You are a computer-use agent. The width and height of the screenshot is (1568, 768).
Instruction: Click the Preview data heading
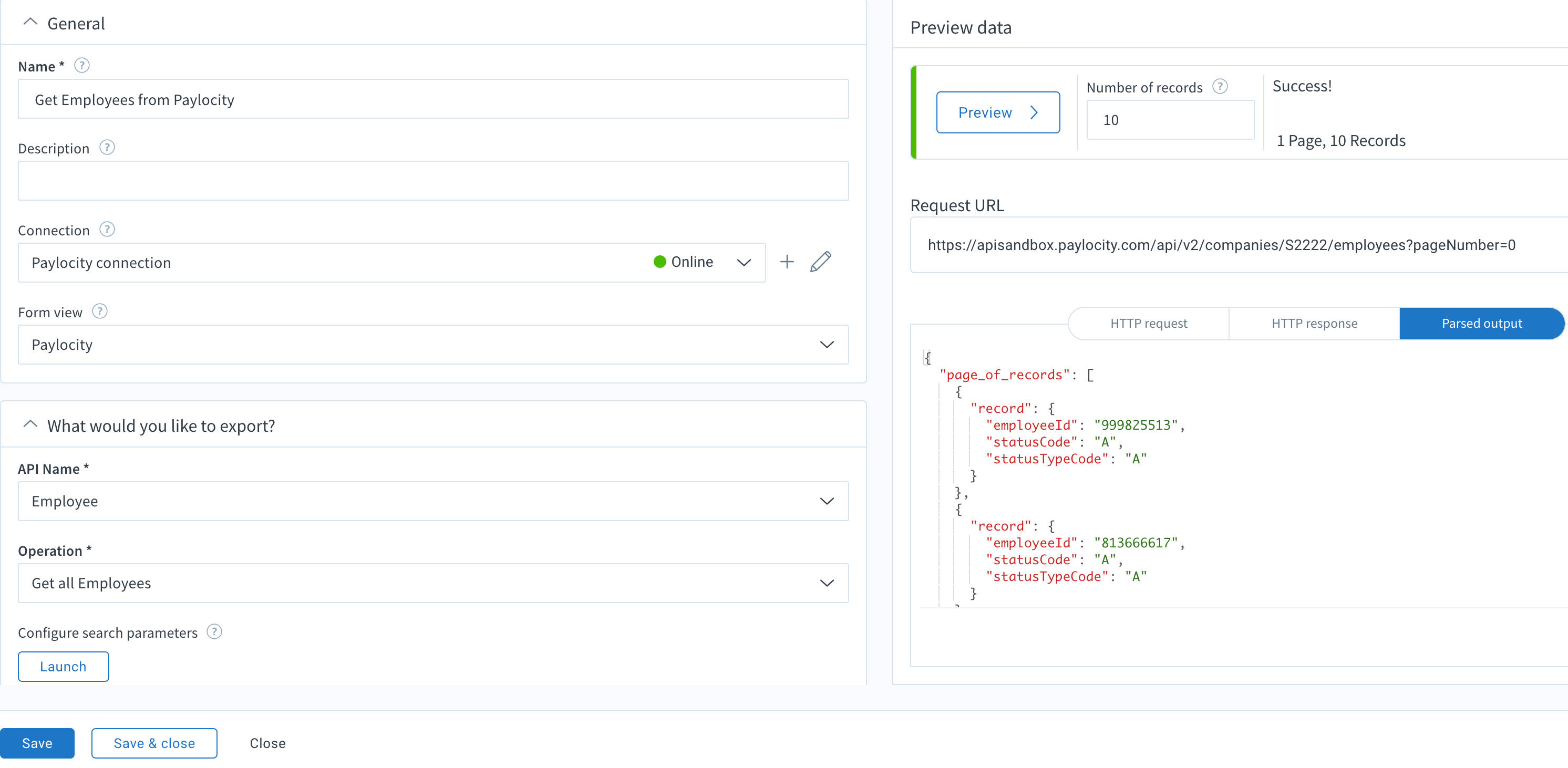point(961,27)
